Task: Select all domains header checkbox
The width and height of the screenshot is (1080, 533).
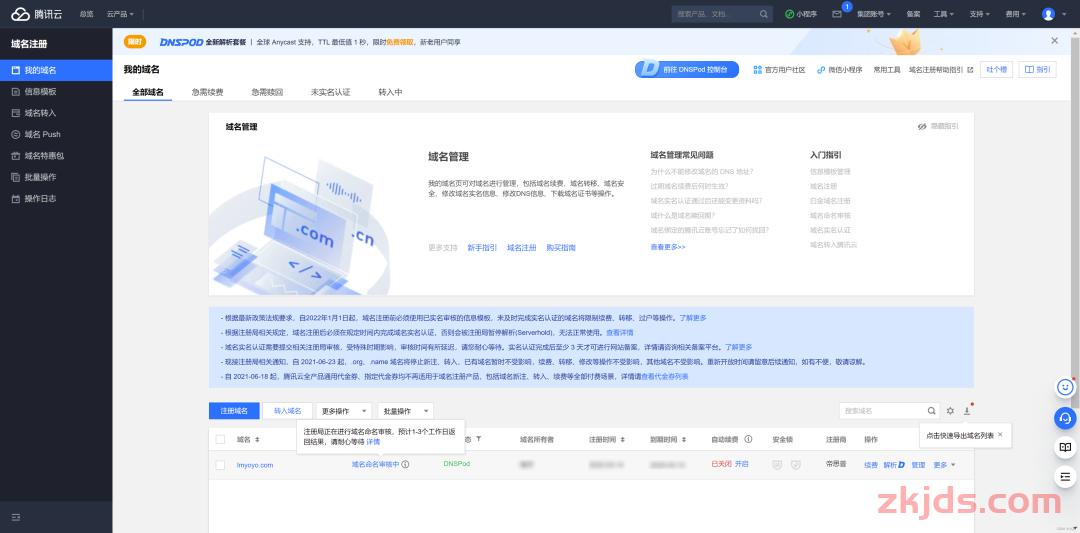Action: click(220, 439)
